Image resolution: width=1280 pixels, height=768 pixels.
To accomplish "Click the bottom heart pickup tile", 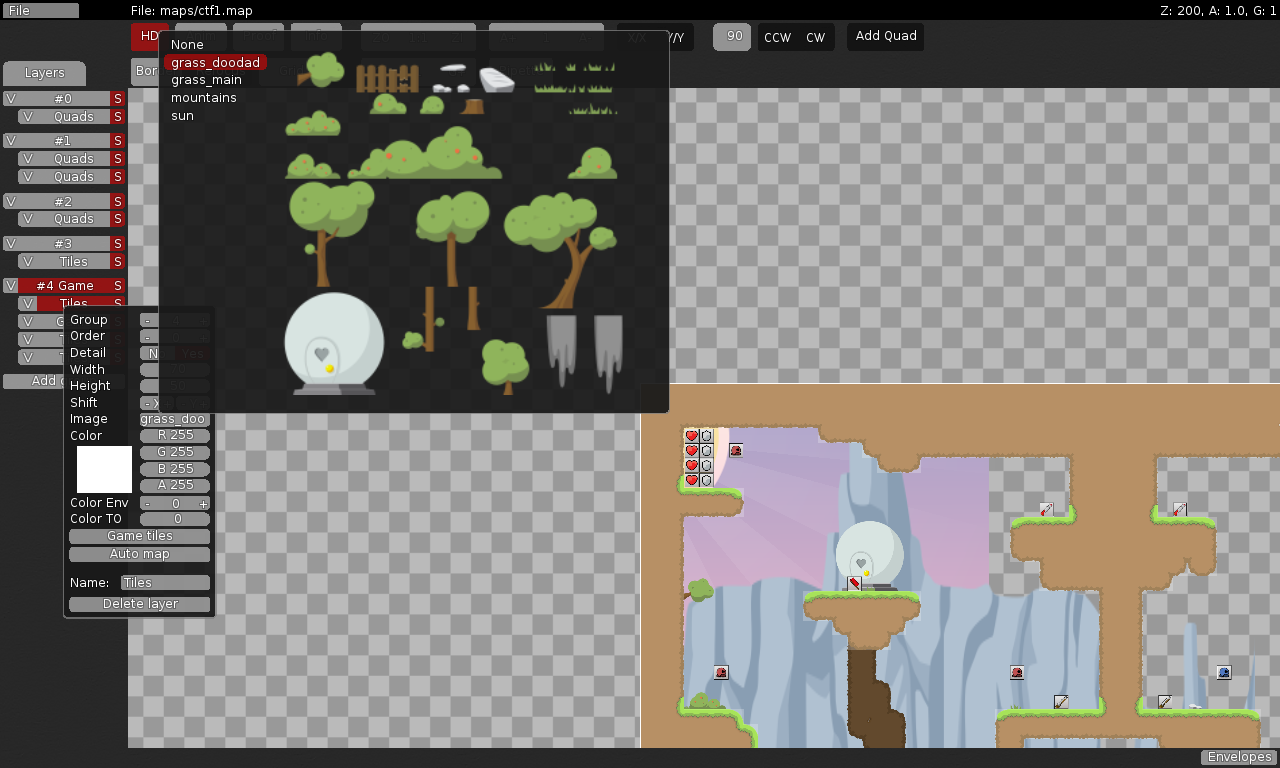I will tap(691, 480).
